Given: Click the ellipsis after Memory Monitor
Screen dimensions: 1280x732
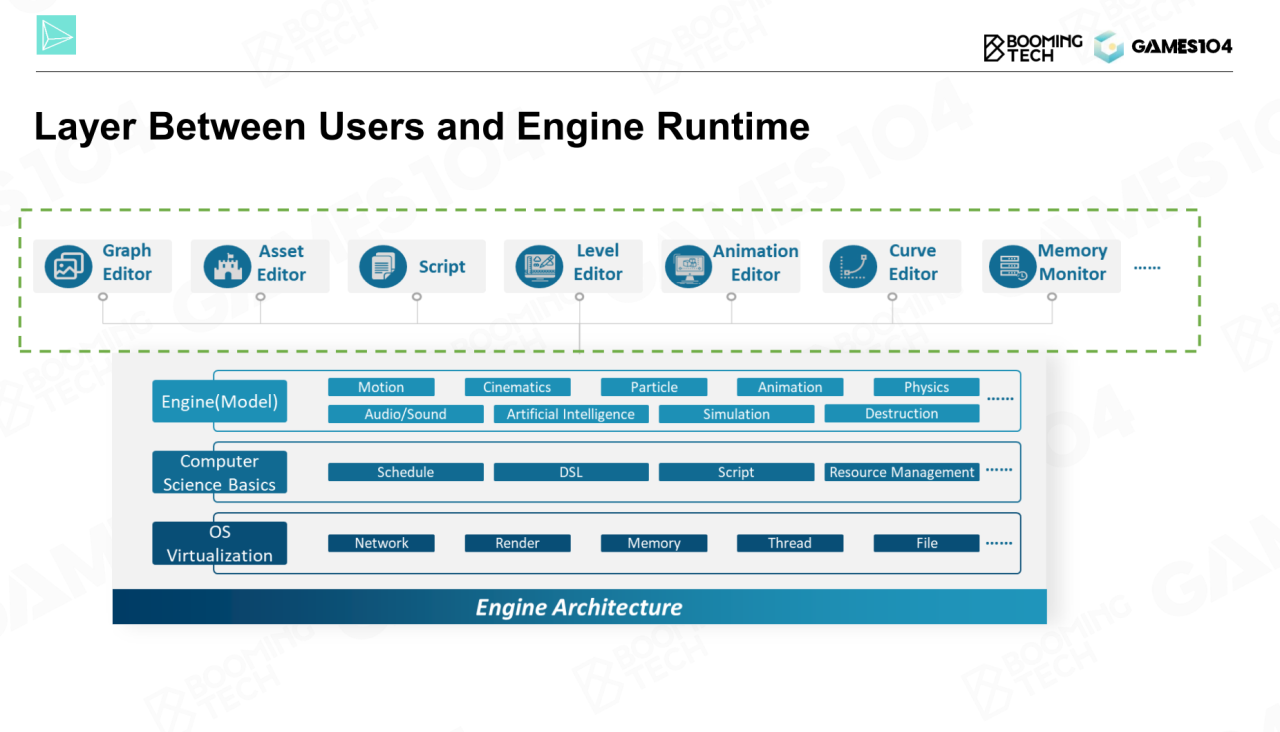Looking at the screenshot, I should (x=1146, y=268).
